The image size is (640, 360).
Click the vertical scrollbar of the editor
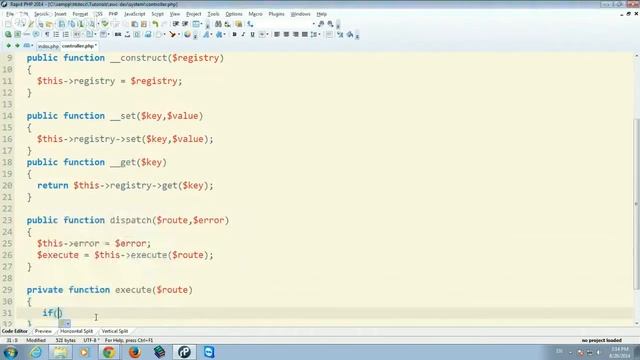click(x=636, y=204)
